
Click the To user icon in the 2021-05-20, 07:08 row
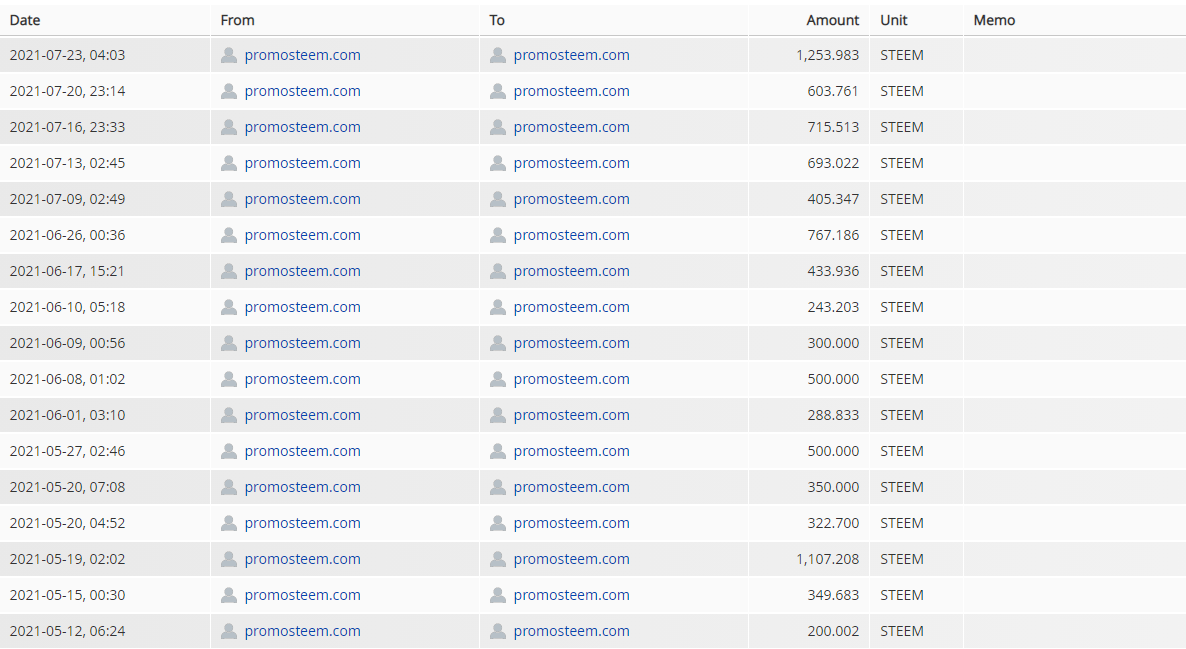click(498, 487)
